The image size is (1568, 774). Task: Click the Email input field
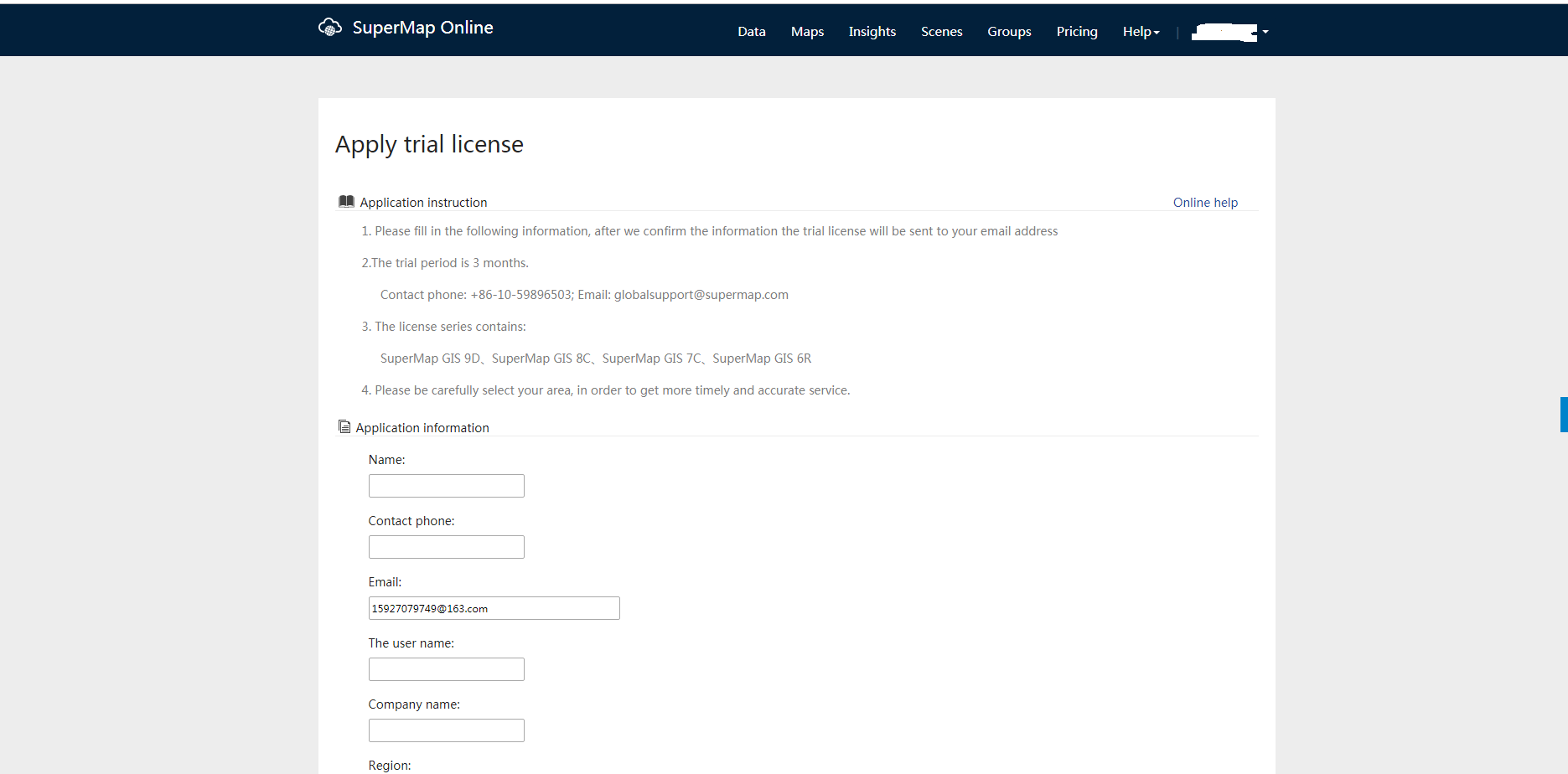(x=494, y=608)
